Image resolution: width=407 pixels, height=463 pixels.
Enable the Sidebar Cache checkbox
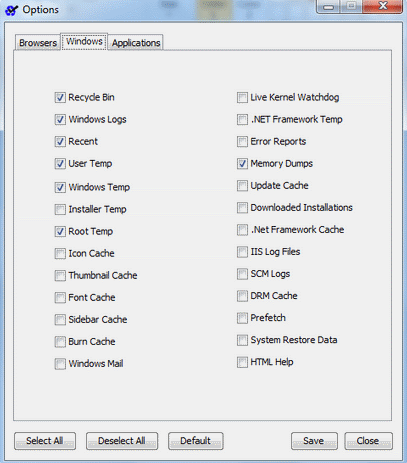coord(60,320)
